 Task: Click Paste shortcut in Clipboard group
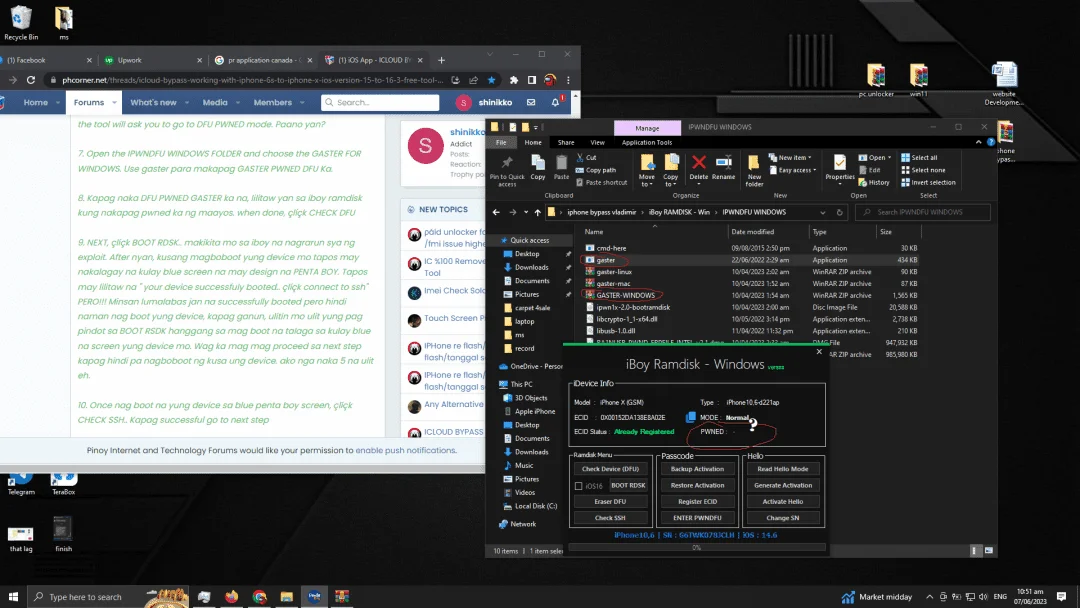(601, 182)
